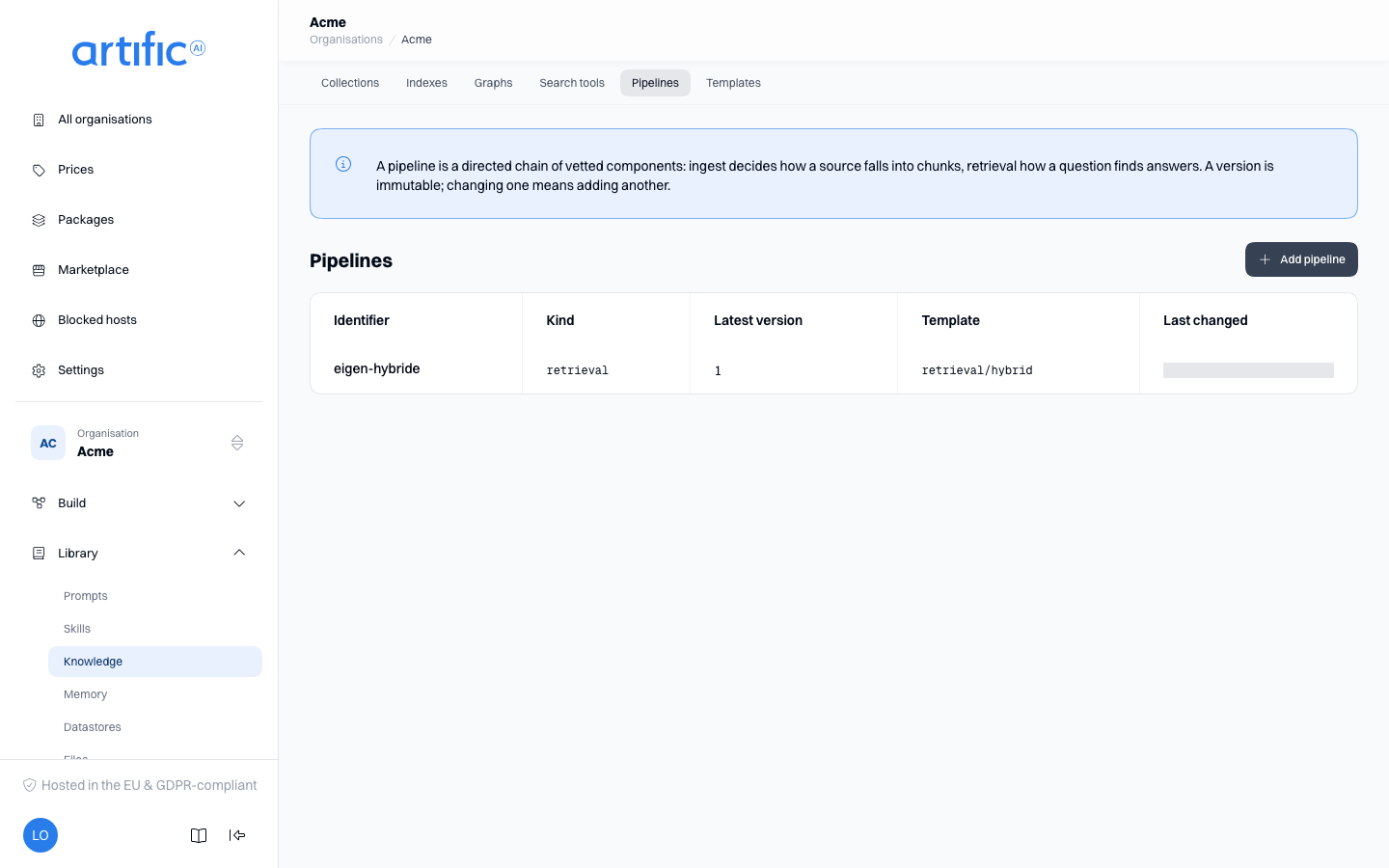Screen dimensions: 1389x868
Task: Click the Pipelines section heading
Action: (x=351, y=260)
